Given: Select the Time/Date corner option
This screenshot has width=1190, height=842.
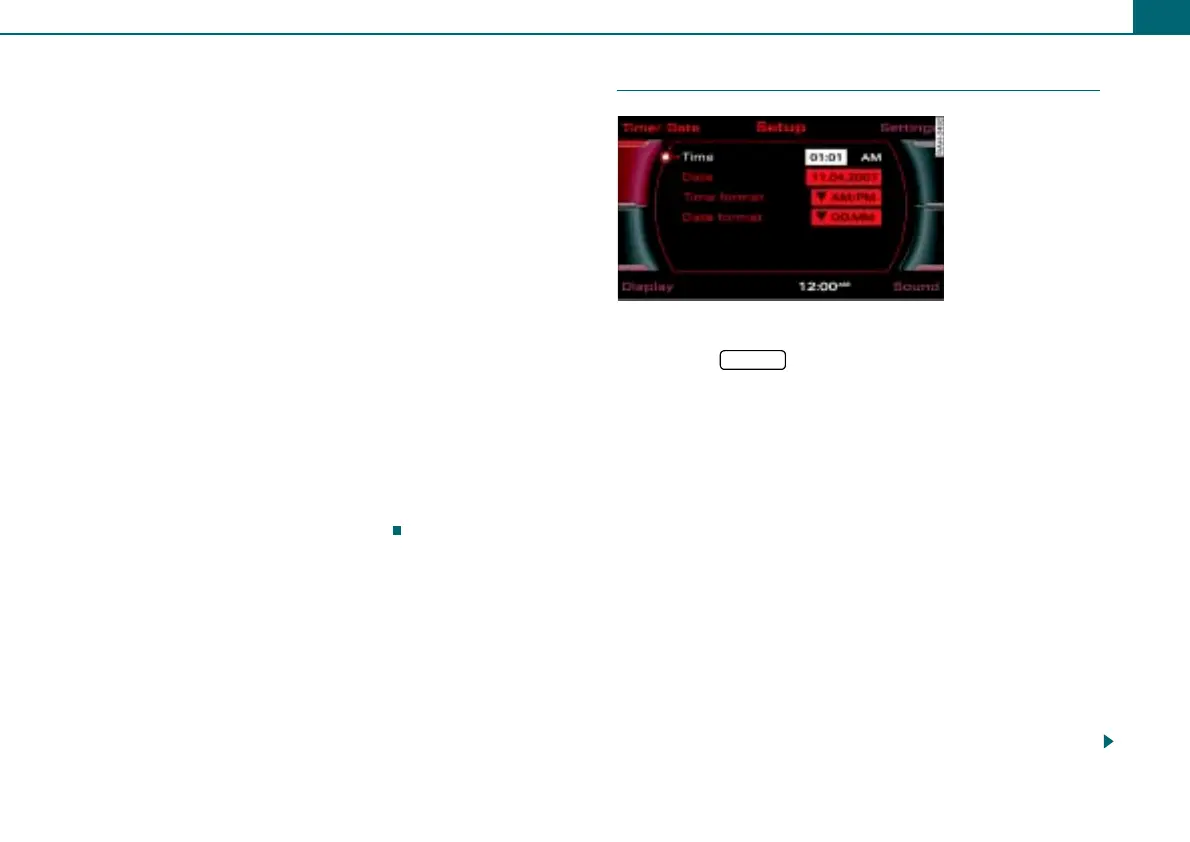Looking at the screenshot, I should tap(660, 128).
